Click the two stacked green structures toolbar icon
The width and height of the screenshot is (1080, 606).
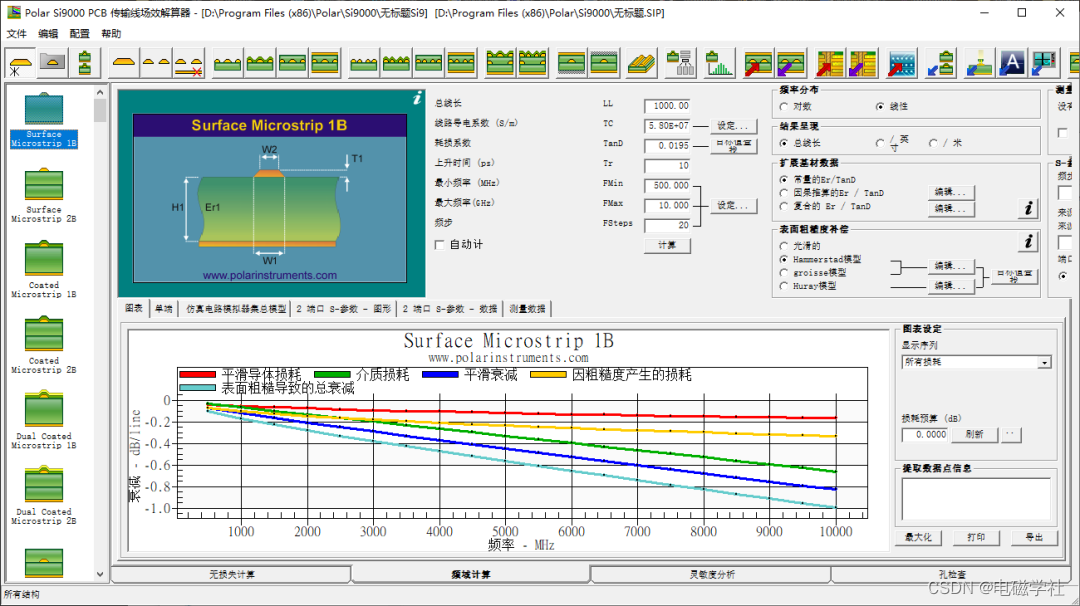85,63
